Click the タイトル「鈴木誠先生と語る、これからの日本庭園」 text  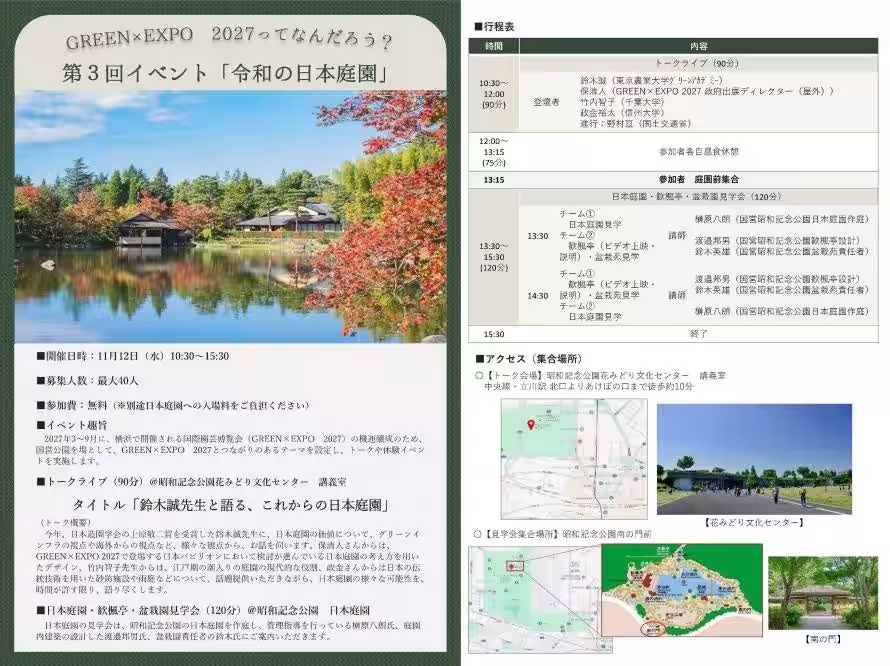pyautogui.click(x=230, y=502)
